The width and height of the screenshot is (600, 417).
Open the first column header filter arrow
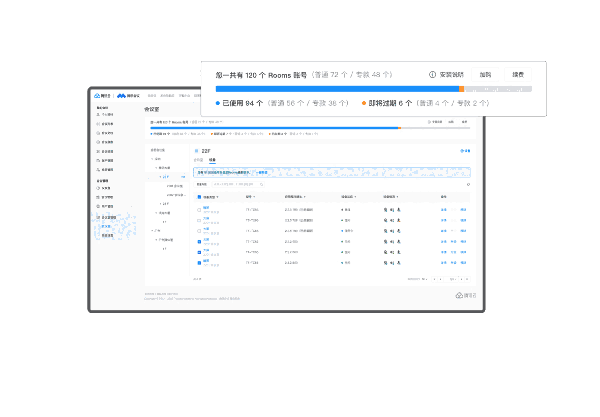point(217,197)
